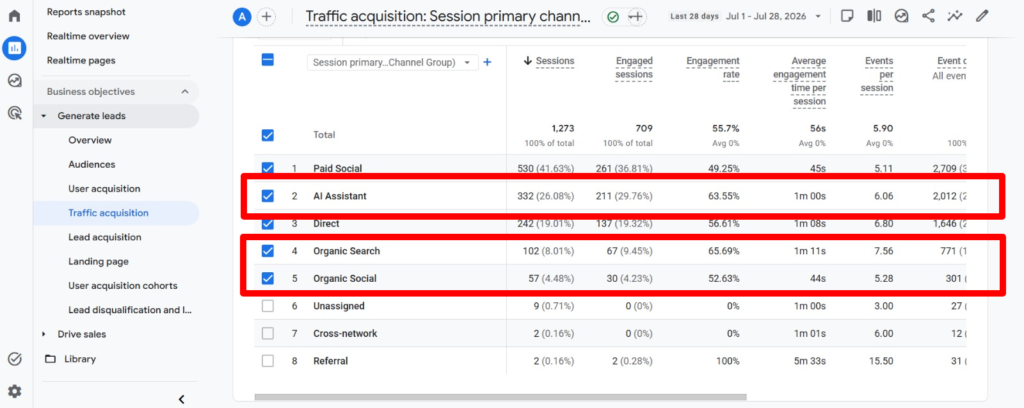Uncheck the Paid Social row checkbox
The height and width of the screenshot is (408, 1024).
(x=268, y=167)
